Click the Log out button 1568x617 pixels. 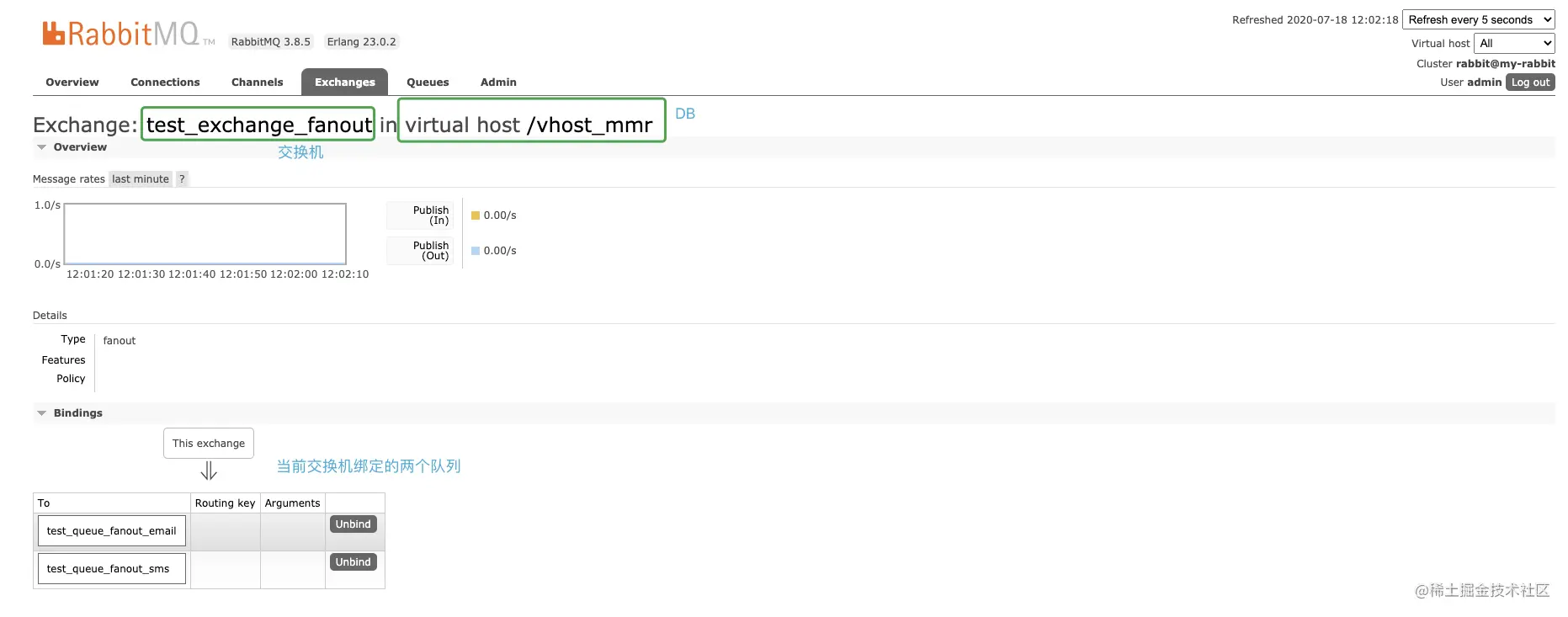coord(1530,82)
